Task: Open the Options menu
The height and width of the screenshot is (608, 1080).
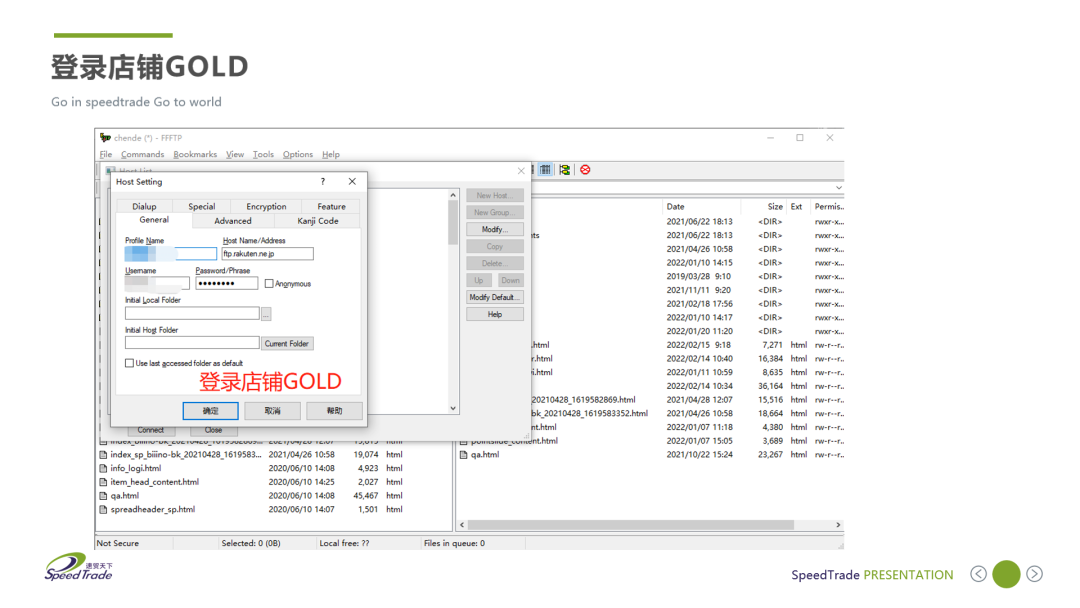Action: pyautogui.click(x=298, y=154)
